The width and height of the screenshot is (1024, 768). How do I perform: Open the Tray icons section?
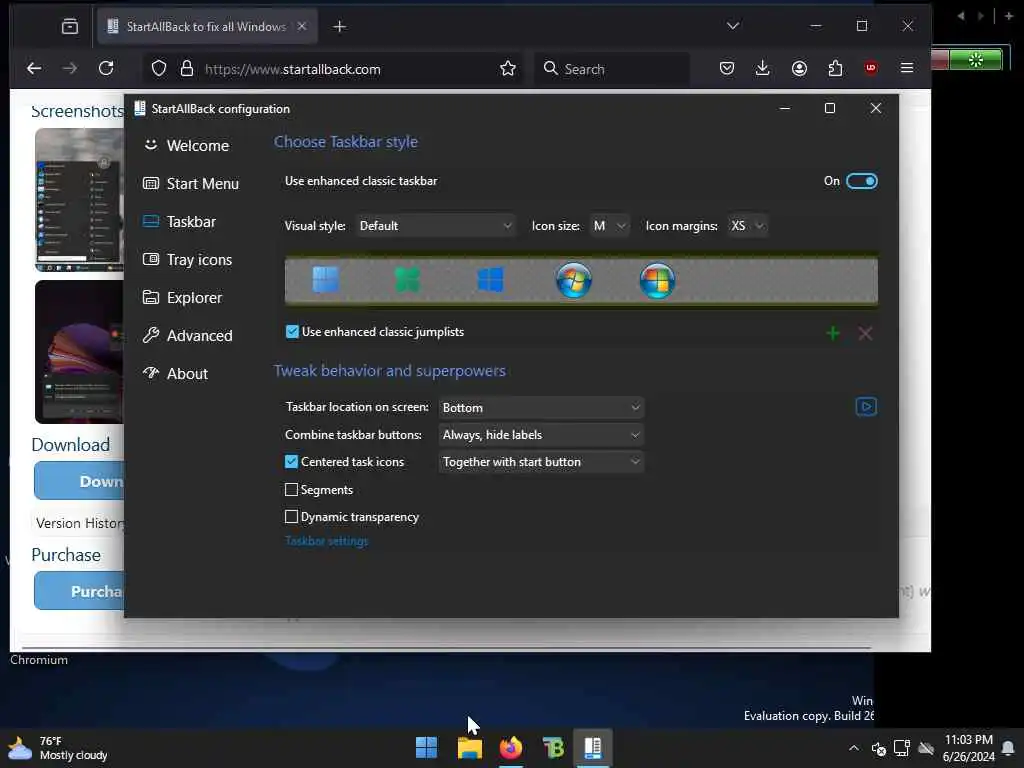[x=187, y=260]
